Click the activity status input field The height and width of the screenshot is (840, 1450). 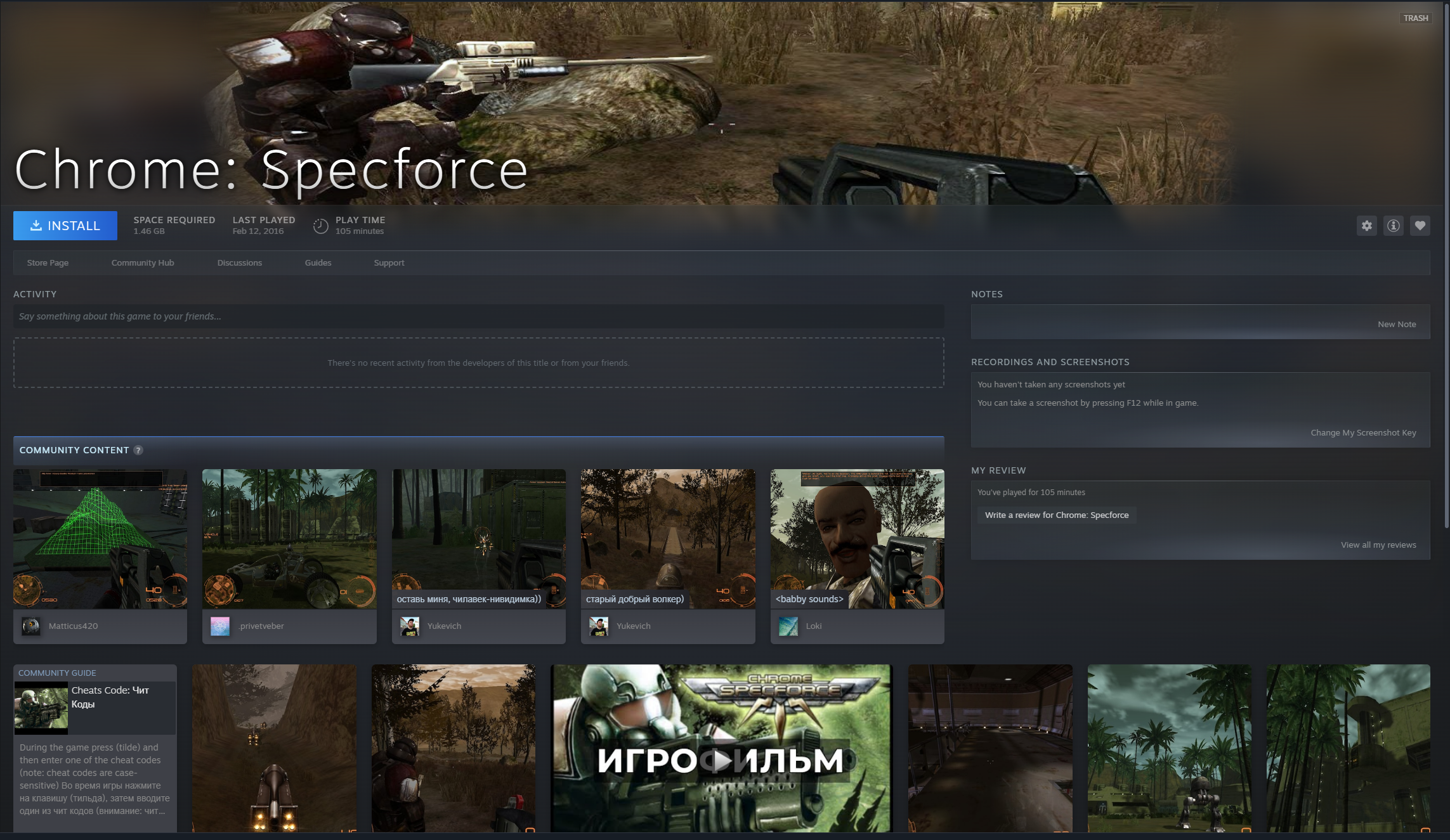coord(478,316)
